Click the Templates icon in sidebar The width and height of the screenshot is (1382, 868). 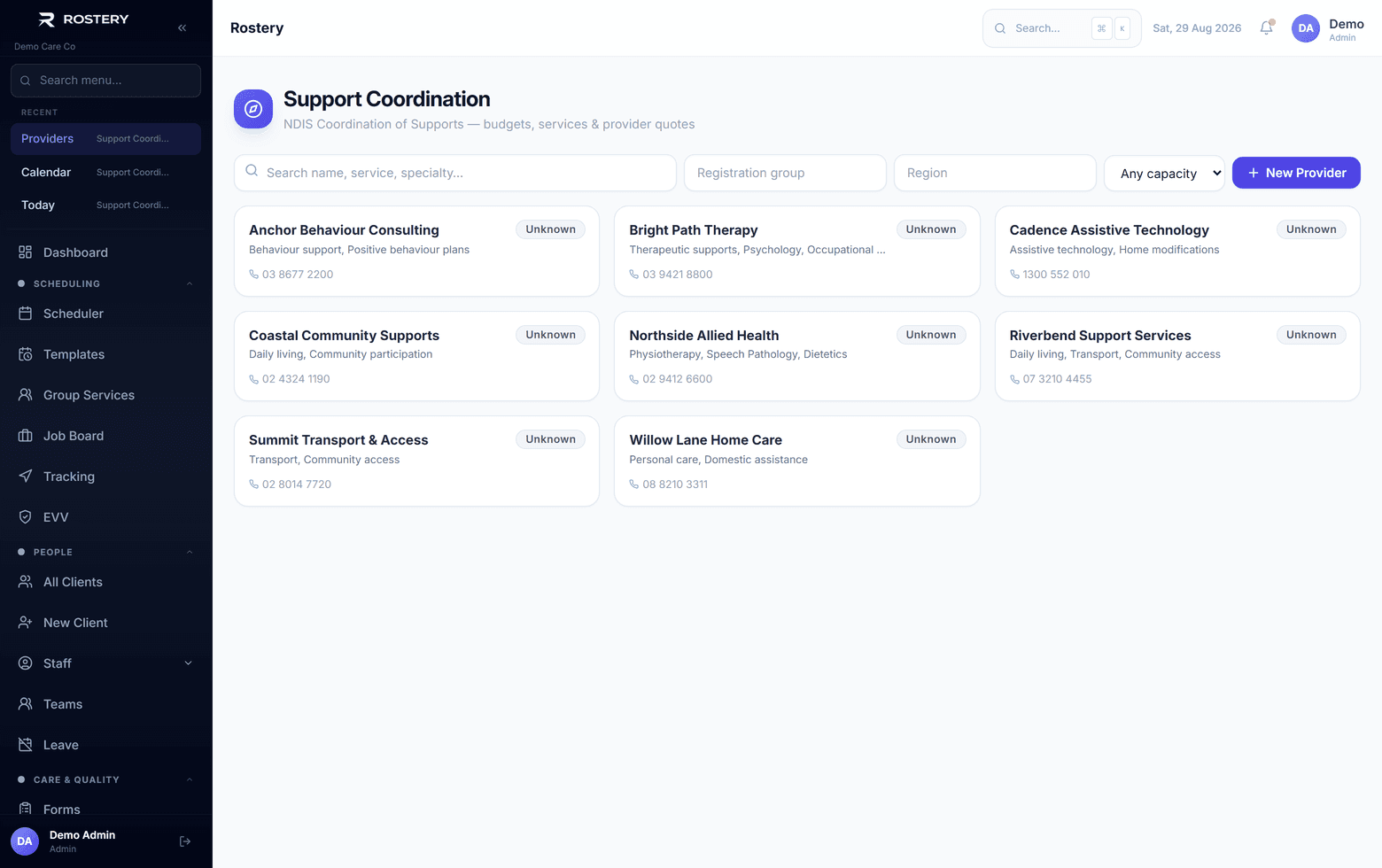[25, 354]
